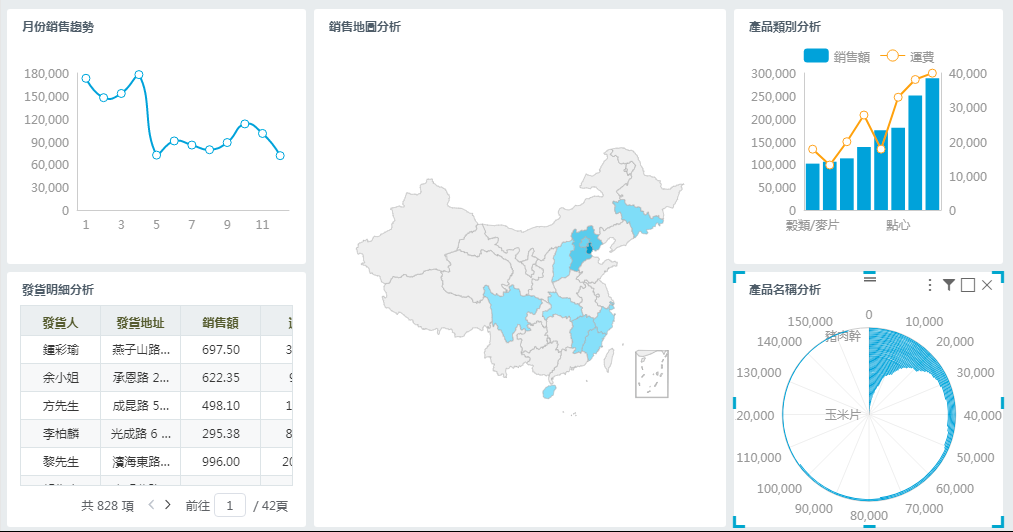Click the three-dot more options icon

click(x=930, y=286)
